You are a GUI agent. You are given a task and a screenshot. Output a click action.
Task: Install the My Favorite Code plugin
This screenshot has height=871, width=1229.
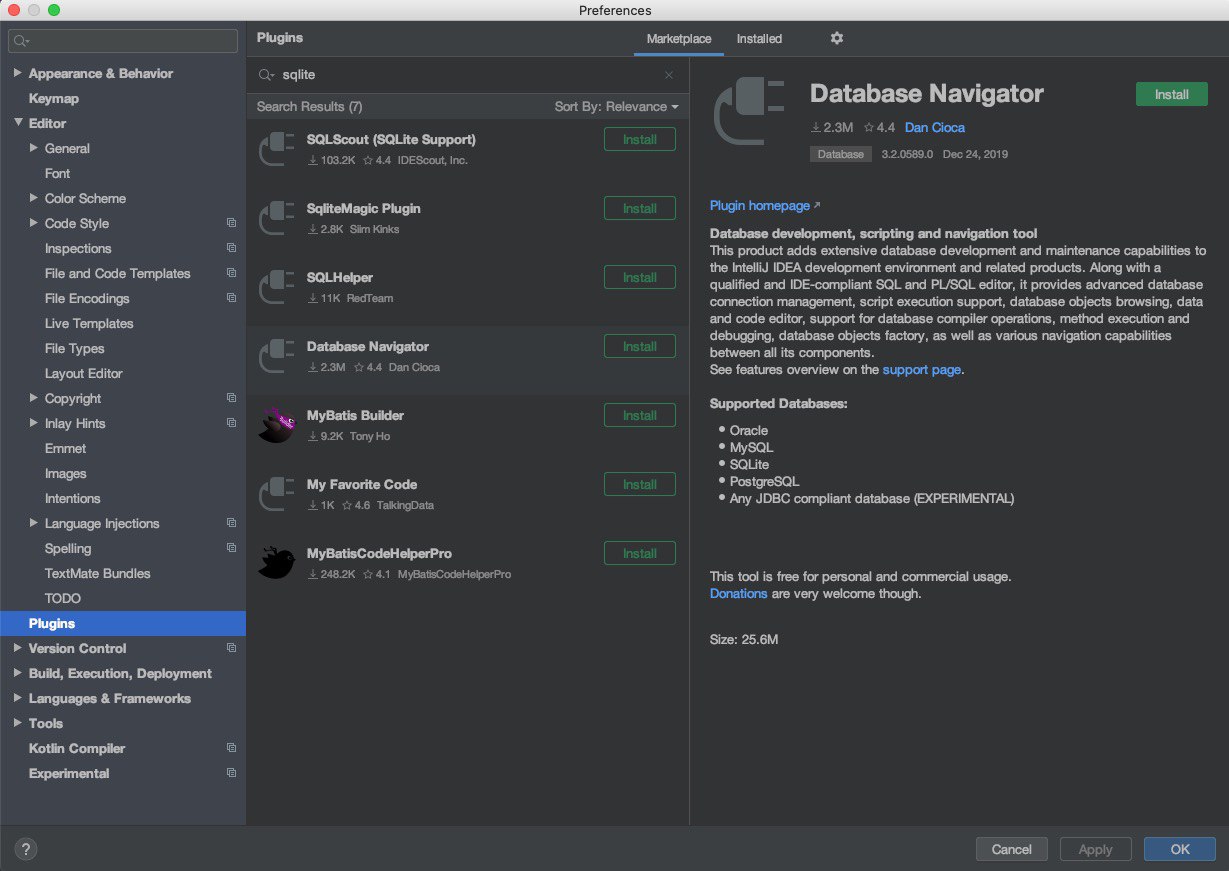point(640,485)
